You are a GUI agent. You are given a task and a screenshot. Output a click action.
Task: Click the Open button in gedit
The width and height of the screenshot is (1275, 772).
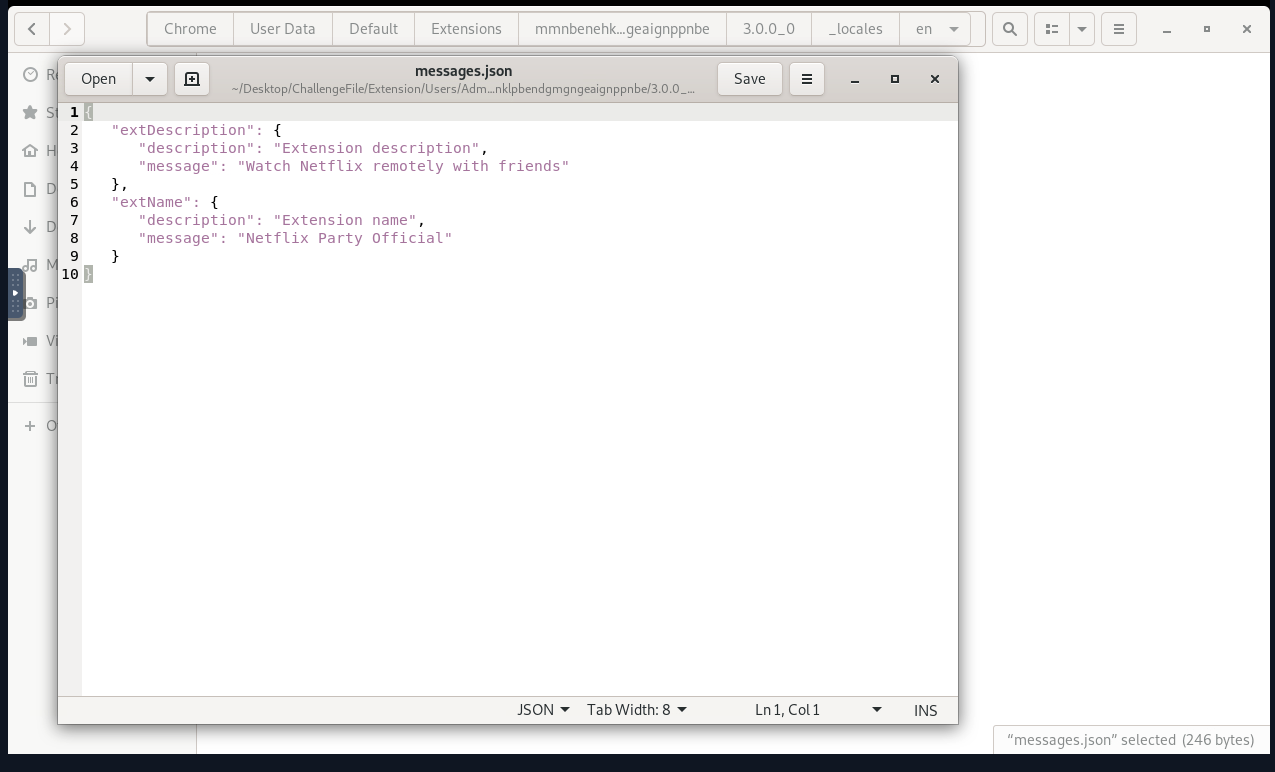[98, 79]
